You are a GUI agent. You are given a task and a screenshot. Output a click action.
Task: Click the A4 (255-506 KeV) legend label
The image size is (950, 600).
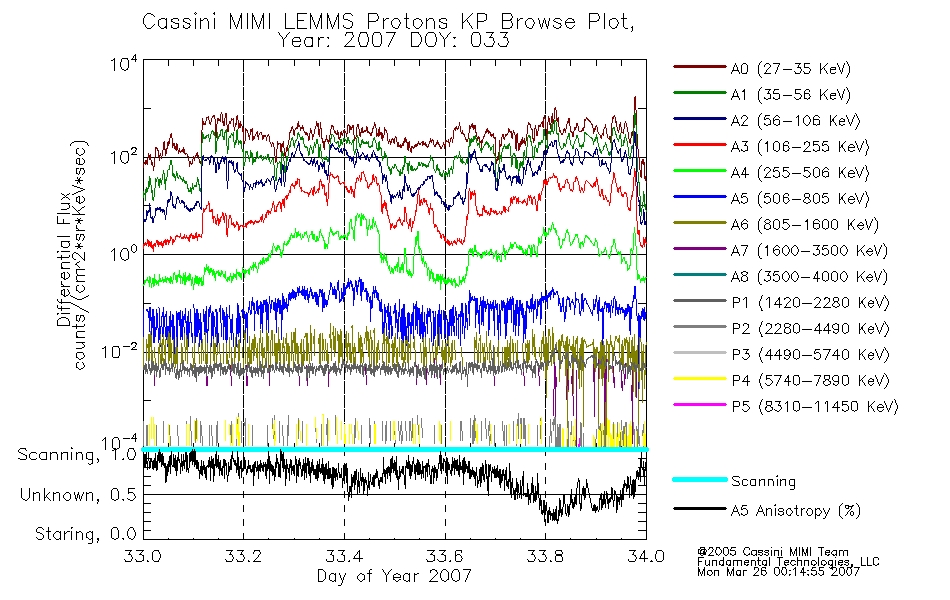pos(800,173)
